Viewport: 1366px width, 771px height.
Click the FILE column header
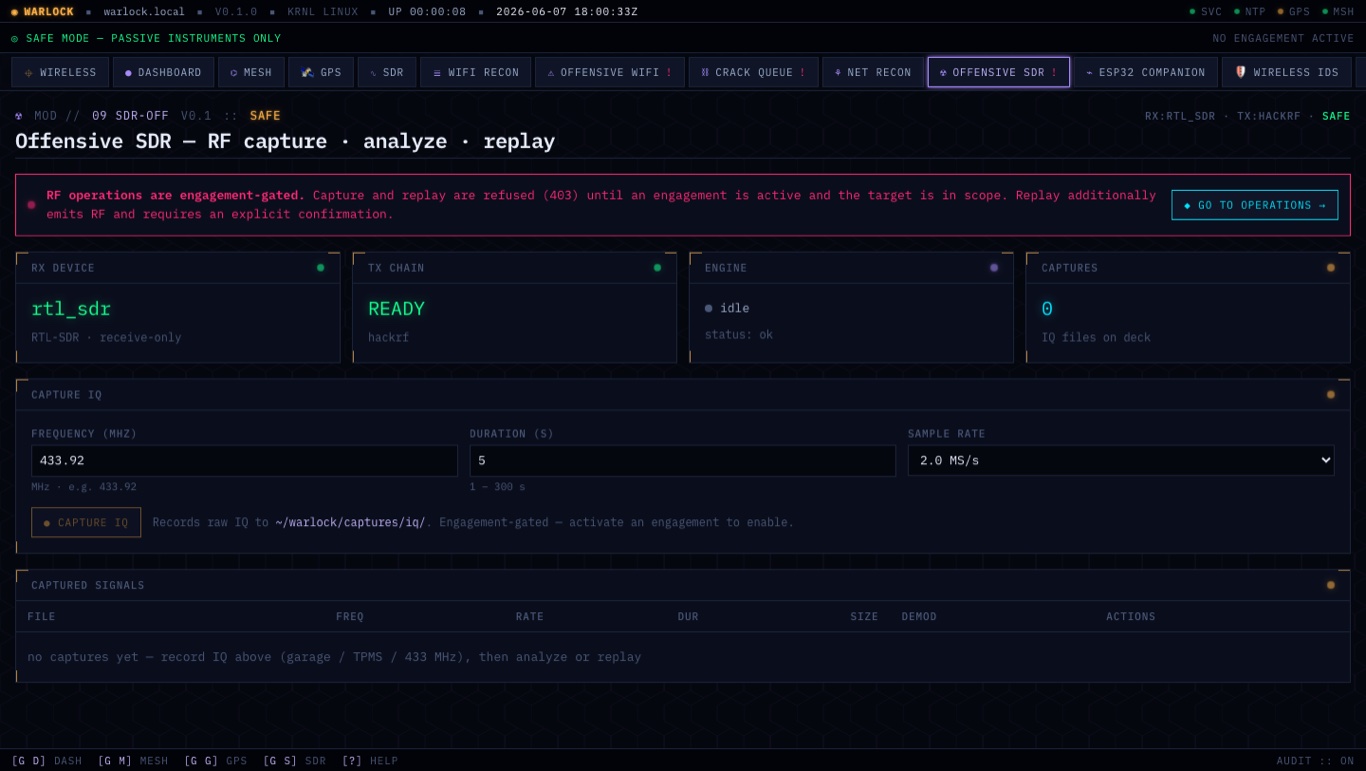pos(41,616)
